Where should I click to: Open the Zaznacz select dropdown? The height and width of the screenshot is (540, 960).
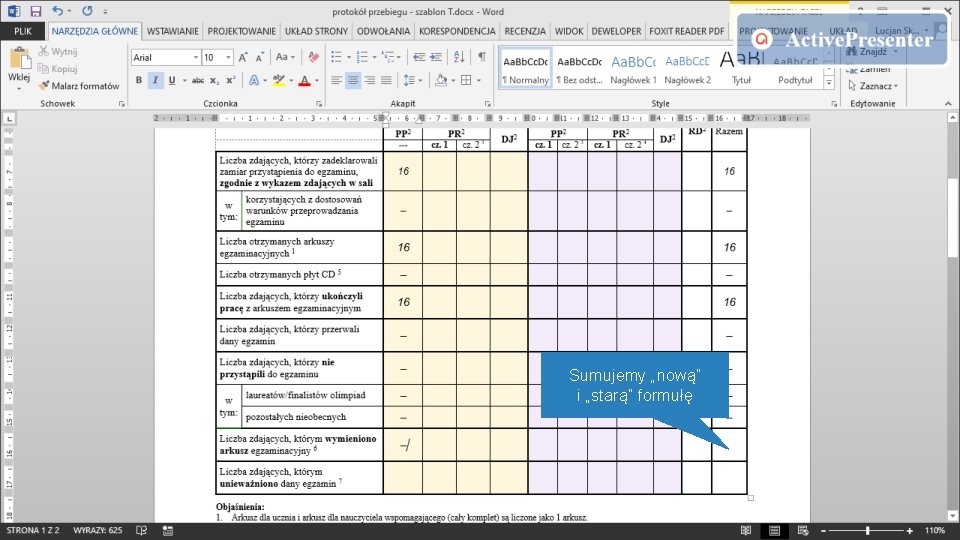tap(874, 86)
